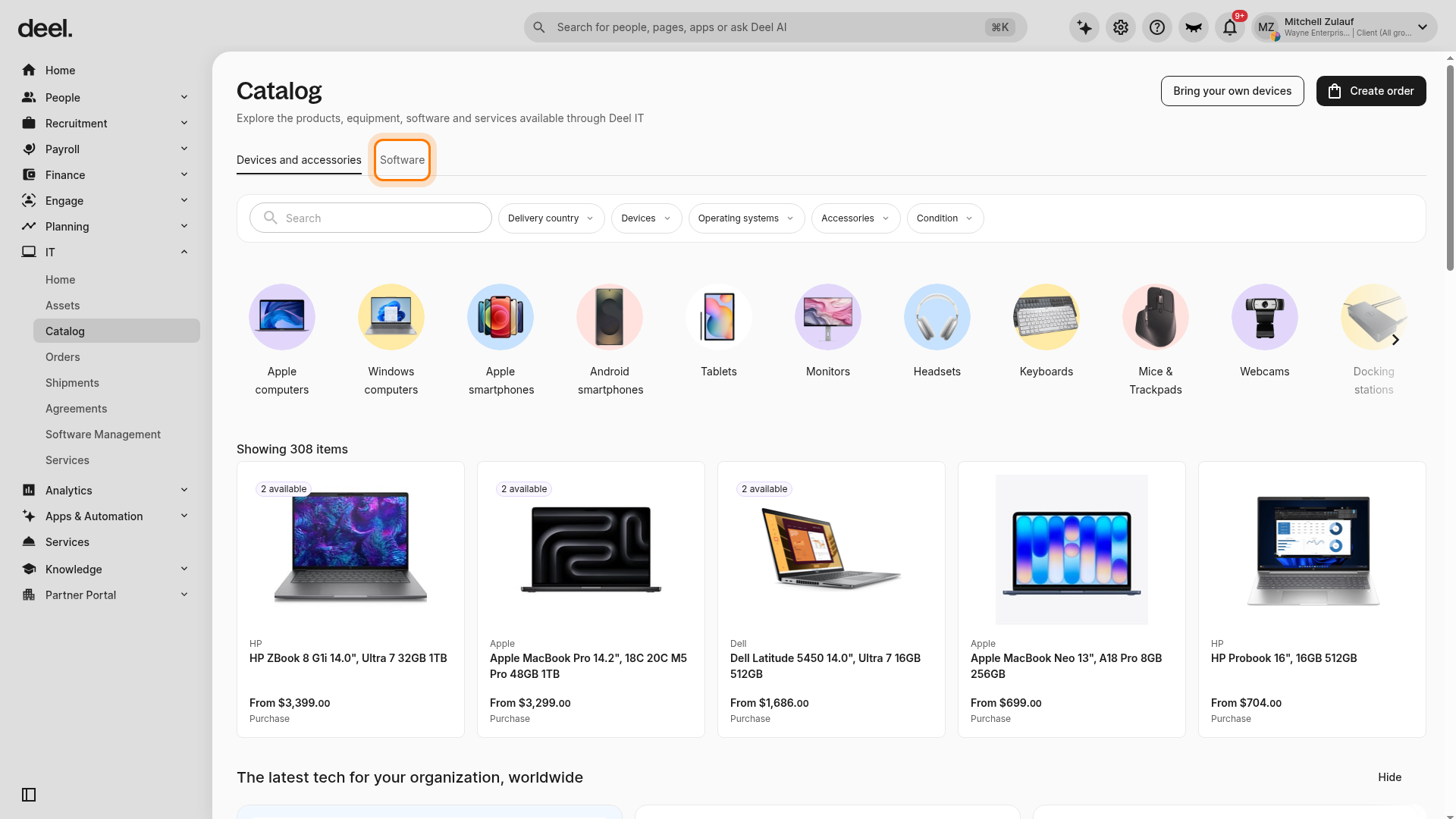This screenshot has width=1456, height=819.
Task: Open Orders under IT
Action: [x=62, y=356]
